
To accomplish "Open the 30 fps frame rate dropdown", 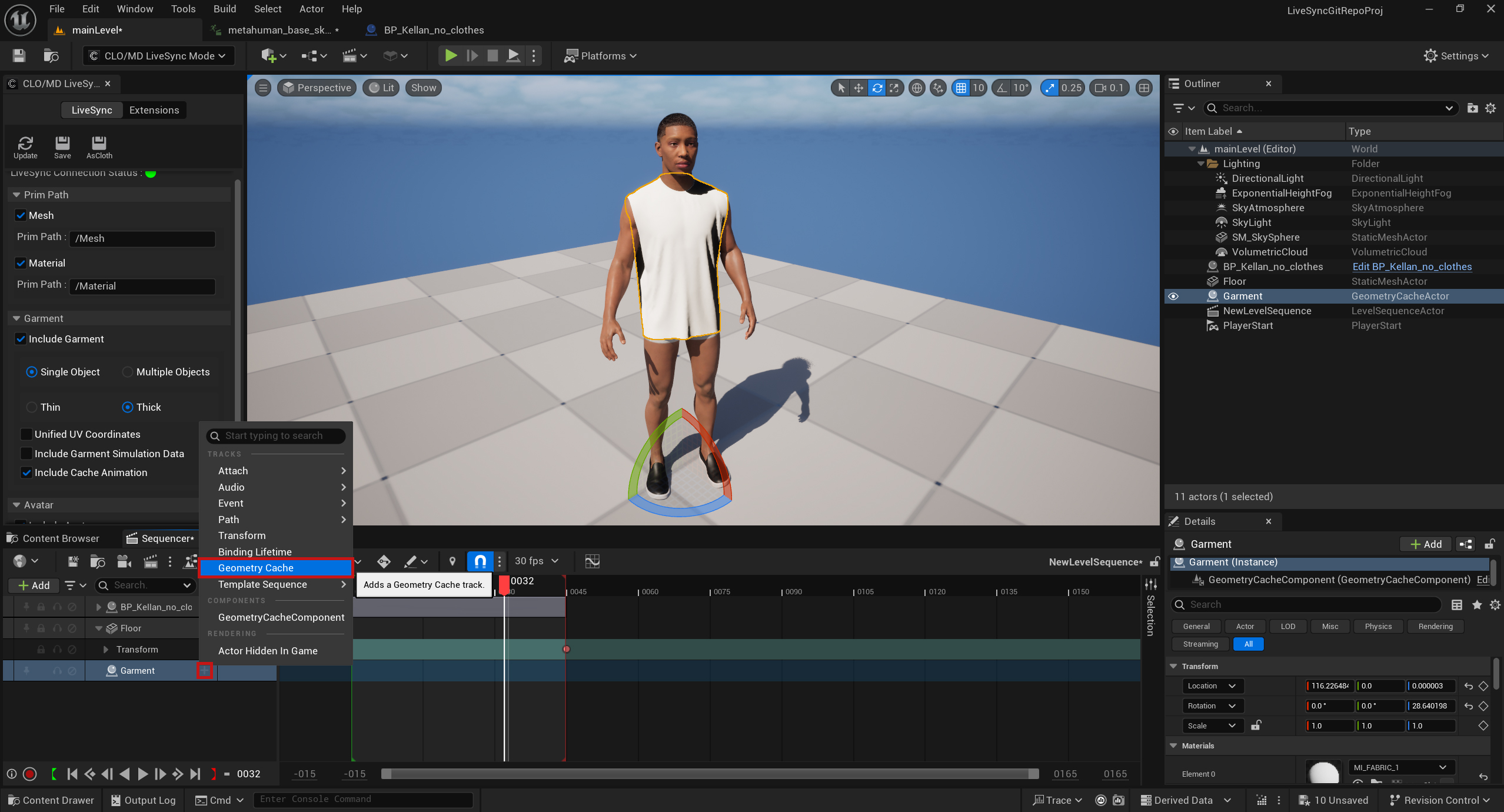I will pyautogui.click(x=536, y=561).
